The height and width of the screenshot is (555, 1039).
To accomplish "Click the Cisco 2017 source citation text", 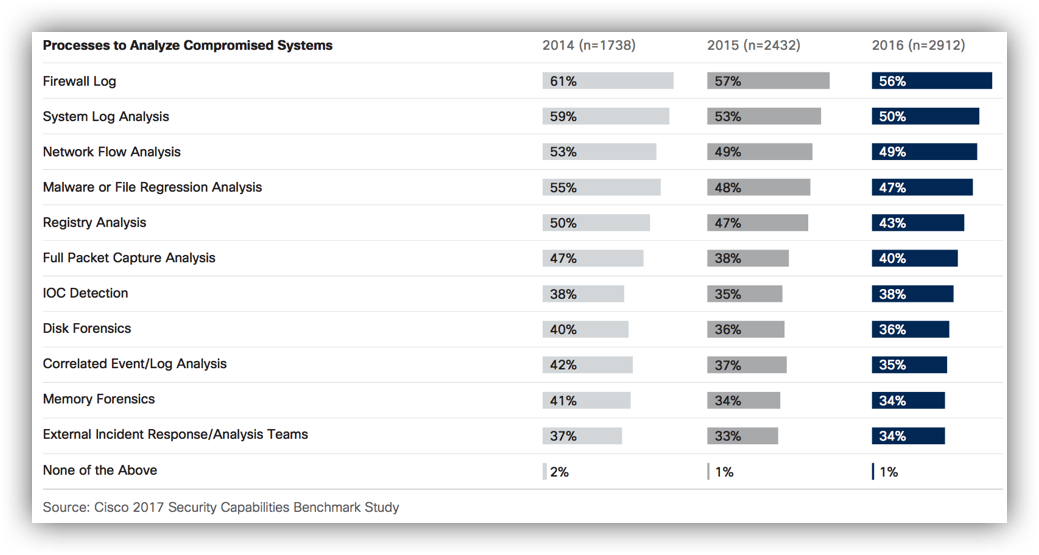I will 221,507.
